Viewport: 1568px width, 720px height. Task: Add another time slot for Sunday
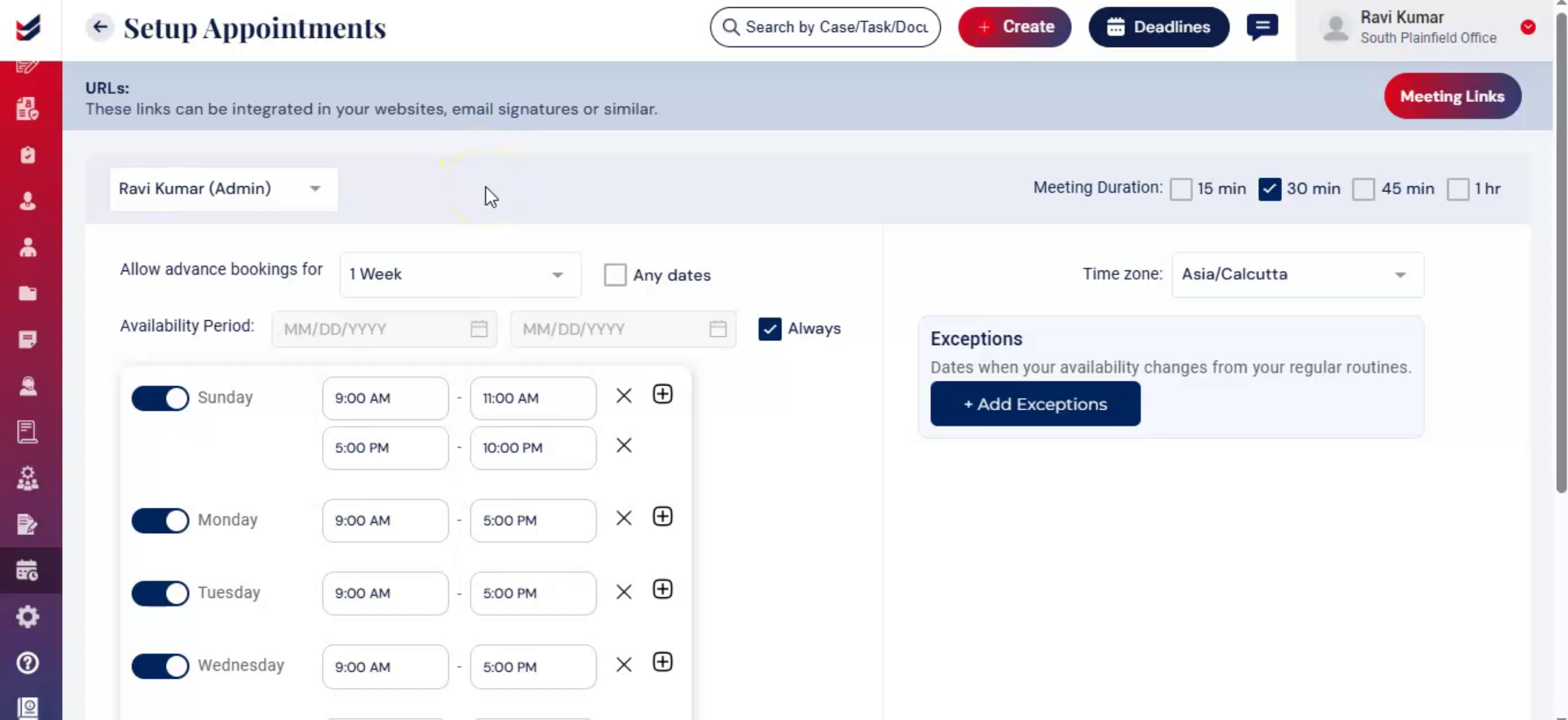662,395
